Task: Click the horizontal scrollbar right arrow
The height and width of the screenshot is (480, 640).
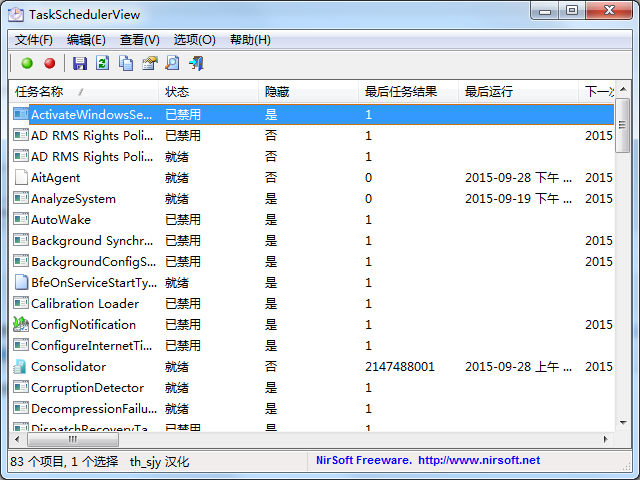Action: (x=606, y=440)
